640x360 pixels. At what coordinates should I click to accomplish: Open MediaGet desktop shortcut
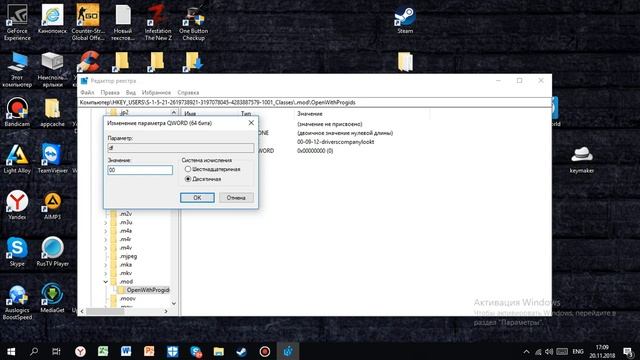52,298
